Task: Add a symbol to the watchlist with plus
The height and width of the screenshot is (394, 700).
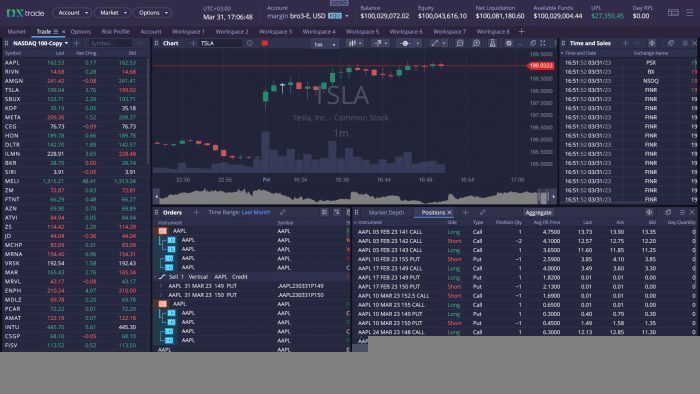Action: pyautogui.click(x=76, y=43)
